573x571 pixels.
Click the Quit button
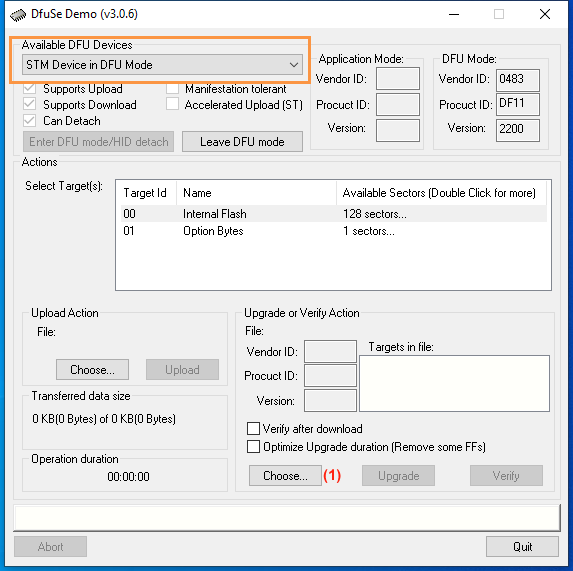click(523, 547)
